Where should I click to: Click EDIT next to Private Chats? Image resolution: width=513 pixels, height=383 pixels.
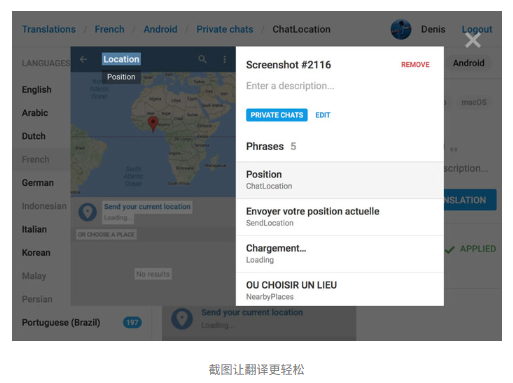tap(323, 115)
